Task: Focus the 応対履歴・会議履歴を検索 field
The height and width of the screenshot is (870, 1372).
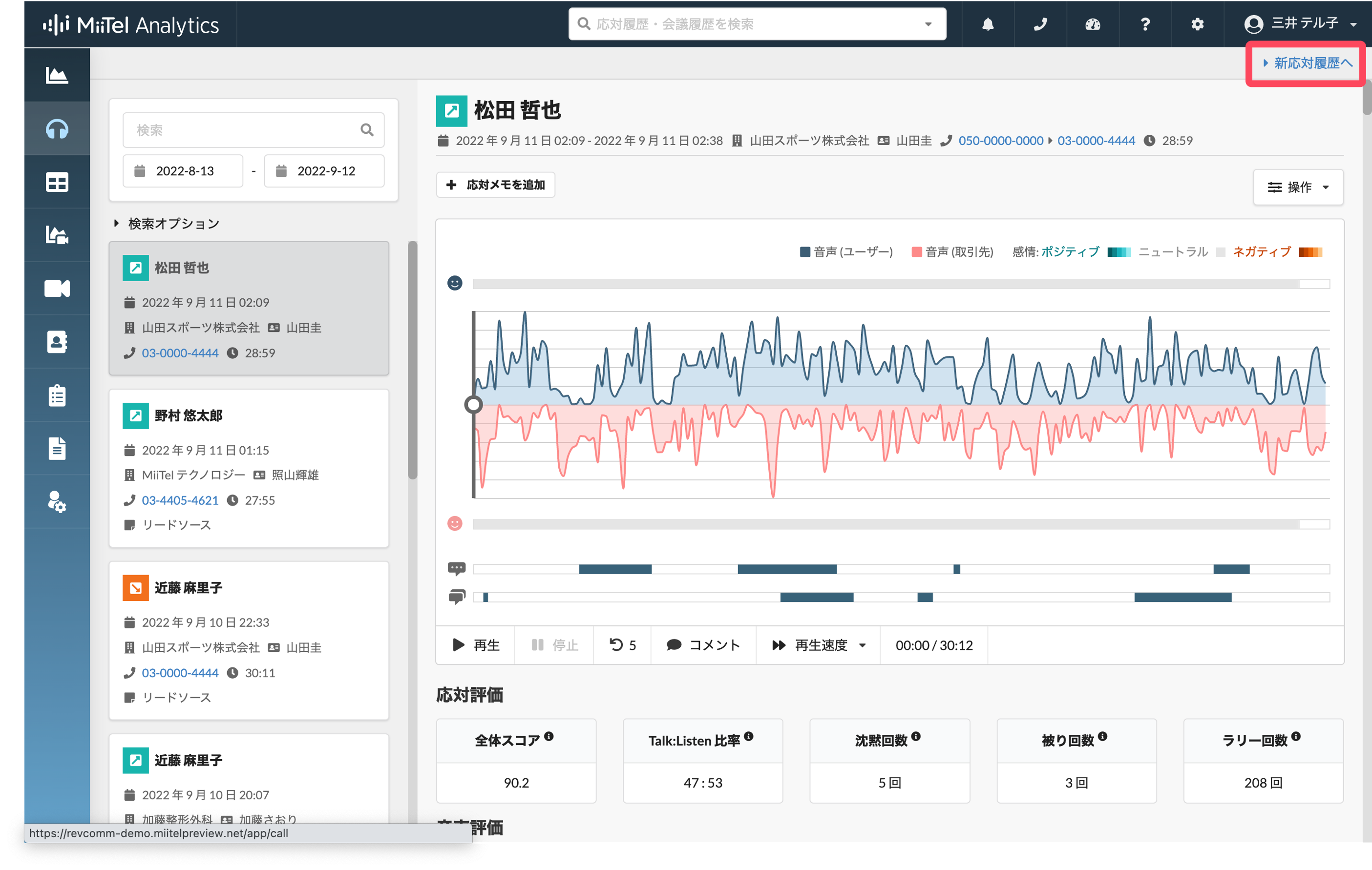Action: (x=757, y=24)
